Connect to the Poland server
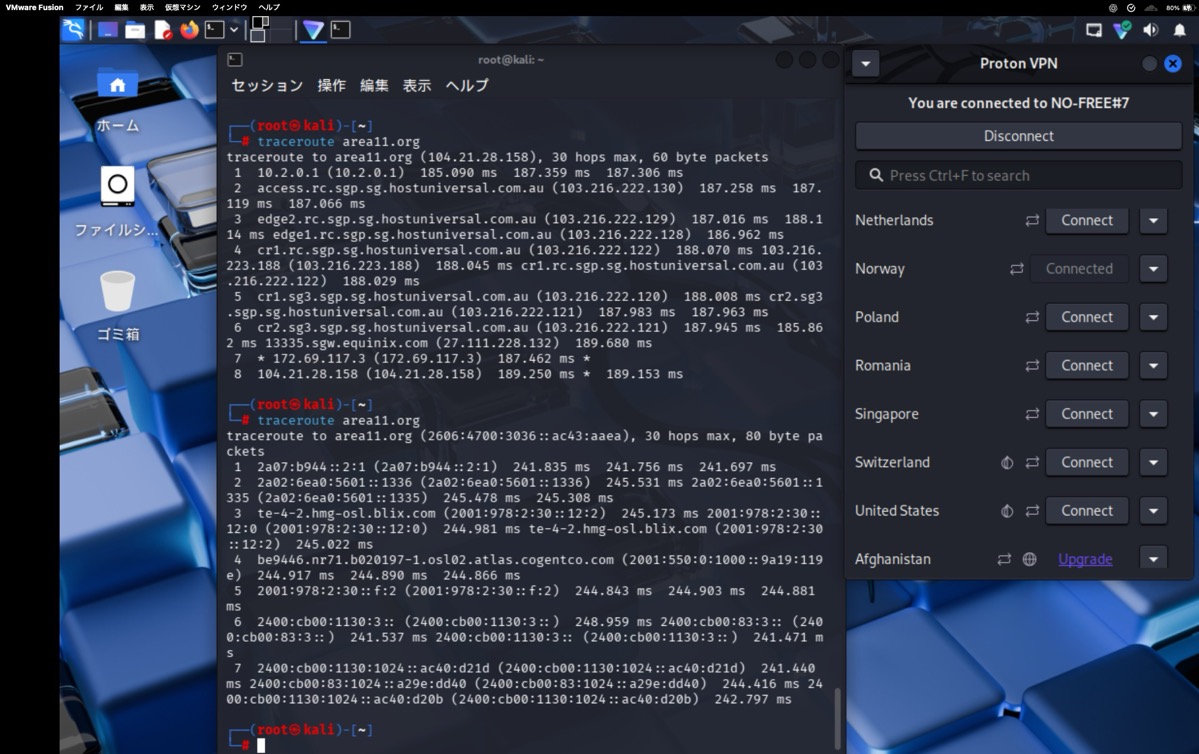 (x=1087, y=317)
